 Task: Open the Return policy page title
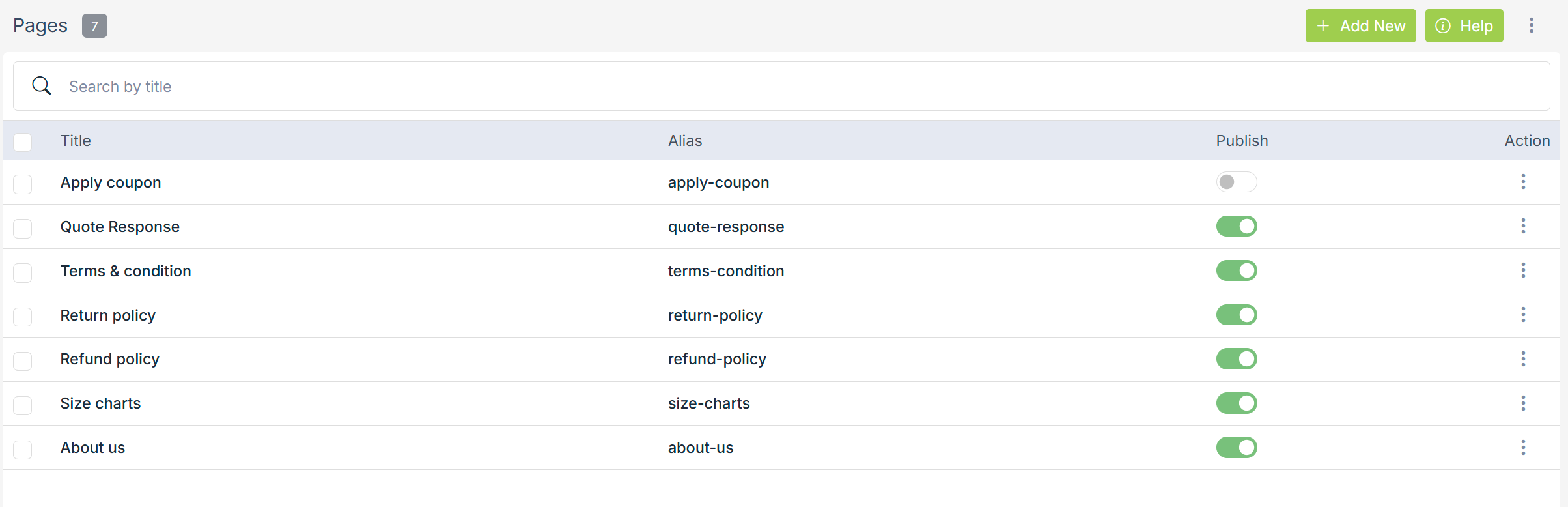108,315
